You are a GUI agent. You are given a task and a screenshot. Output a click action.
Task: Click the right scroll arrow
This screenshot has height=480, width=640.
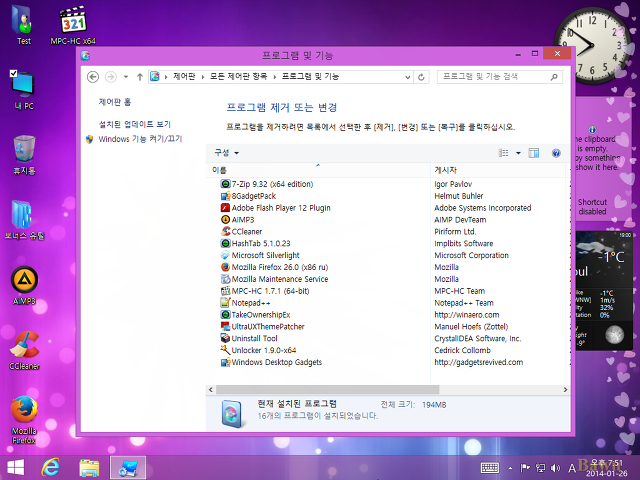(x=565, y=390)
